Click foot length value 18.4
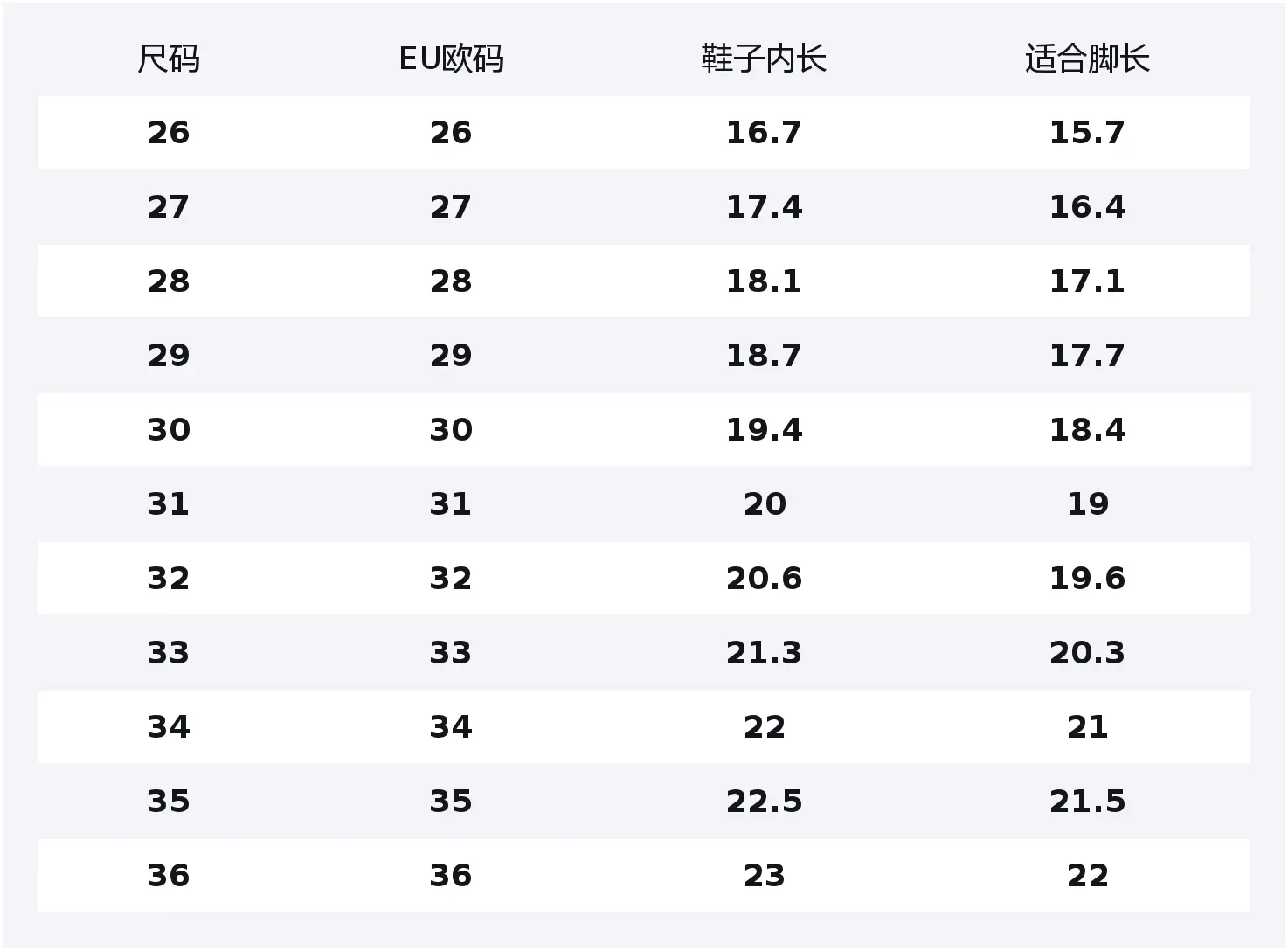The width and height of the screenshot is (1288, 951). click(x=1087, y=430)
